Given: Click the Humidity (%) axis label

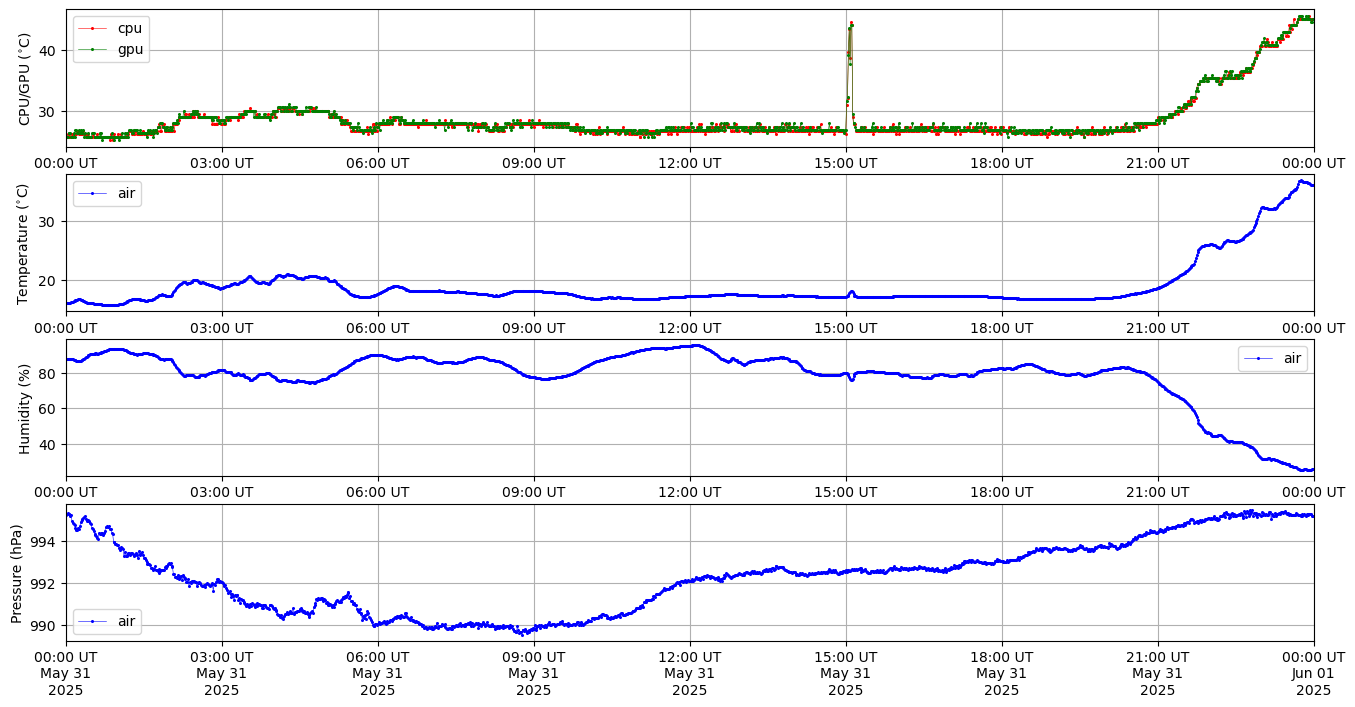Looking at the screenshot, I should (x=25, y=408).
